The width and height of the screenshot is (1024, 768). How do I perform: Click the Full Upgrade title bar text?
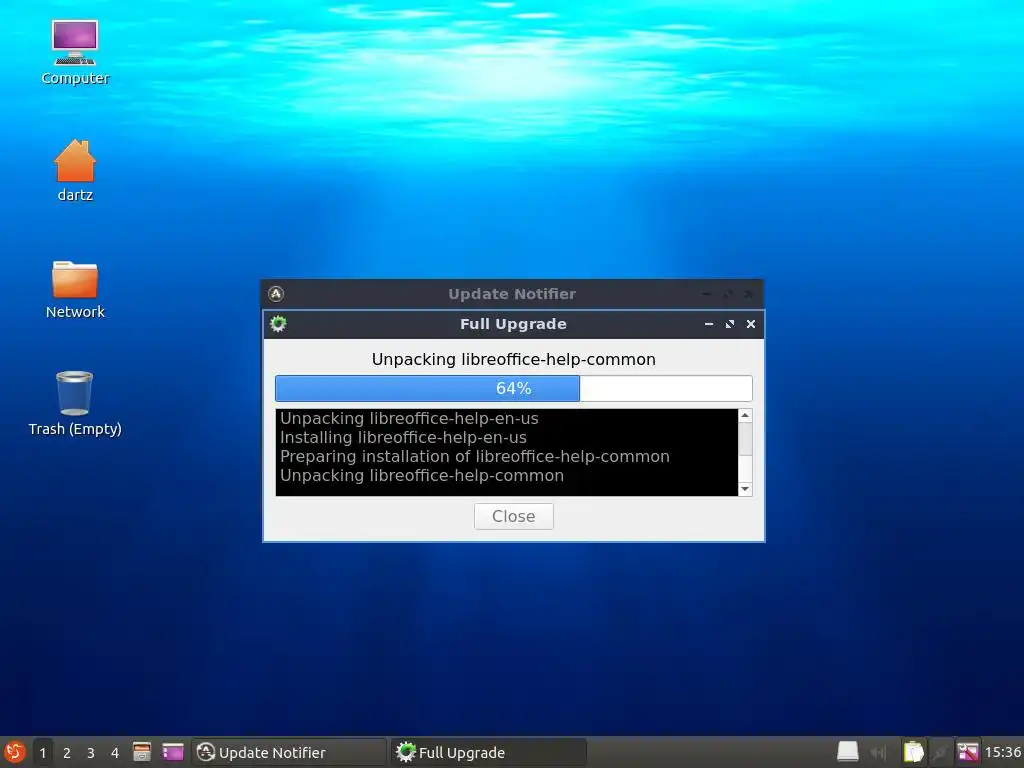(513, 324)
